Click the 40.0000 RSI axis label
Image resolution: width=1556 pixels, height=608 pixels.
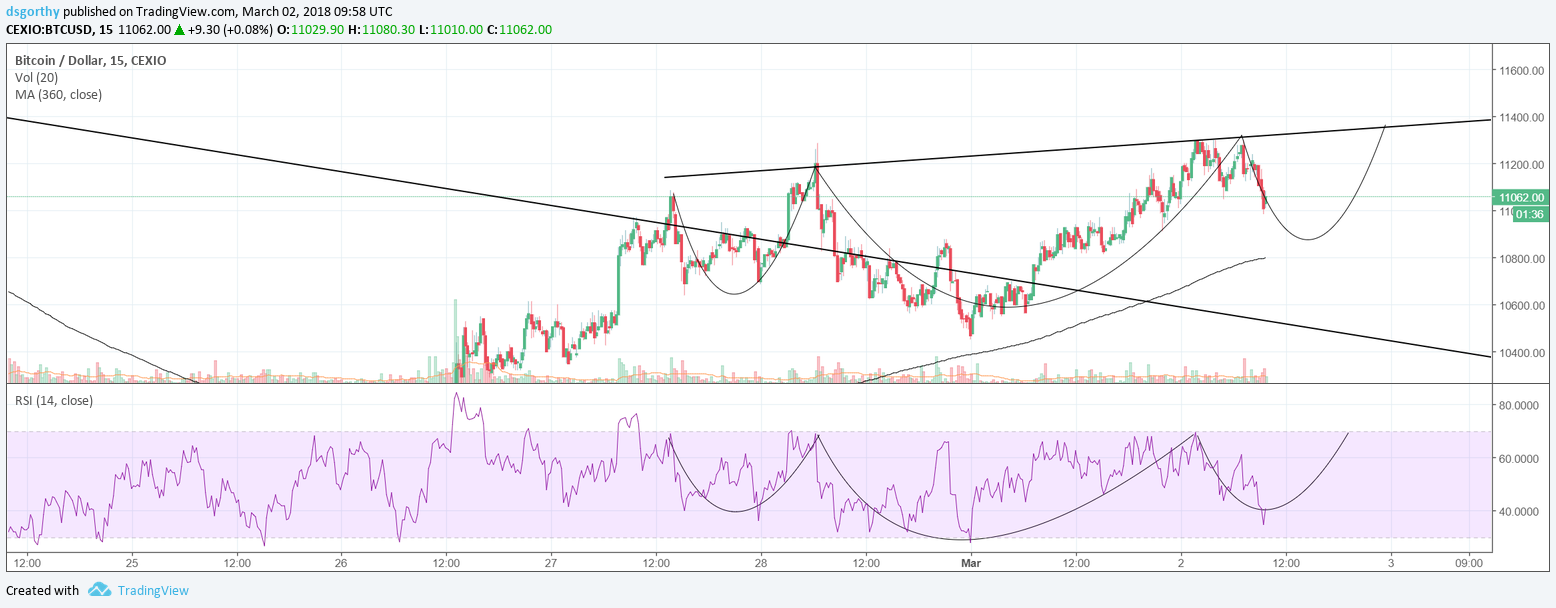point(1521,512)
